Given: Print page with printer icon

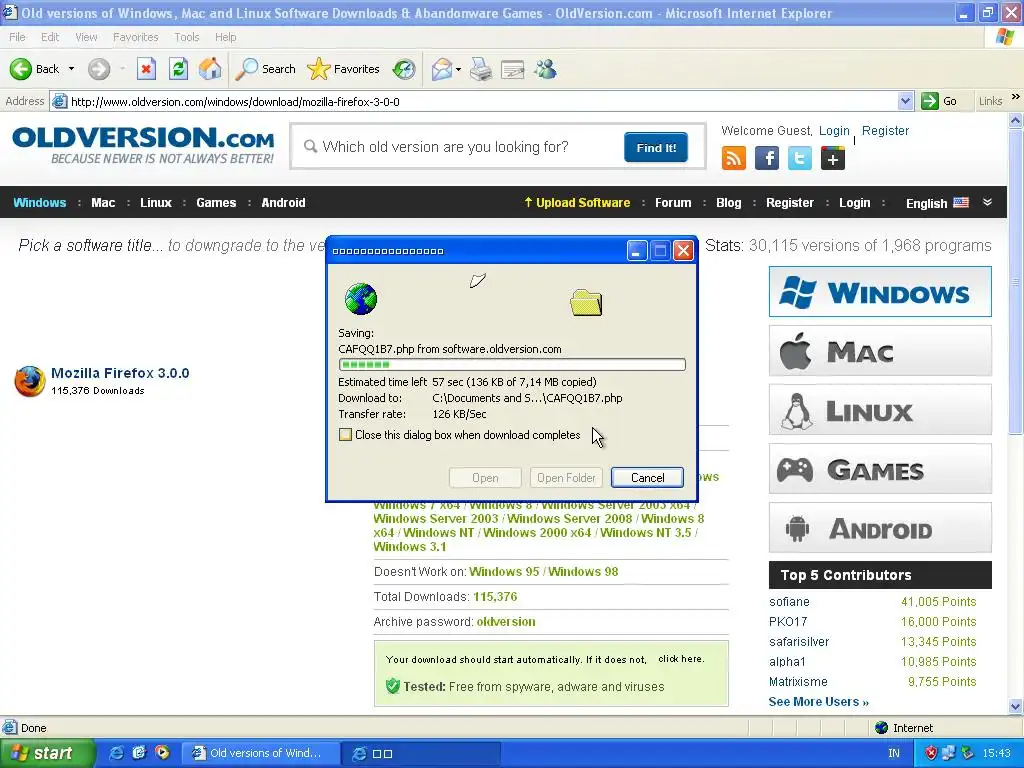Looking at the screenshot, I should pyautogui.click(x=481, y=69).
